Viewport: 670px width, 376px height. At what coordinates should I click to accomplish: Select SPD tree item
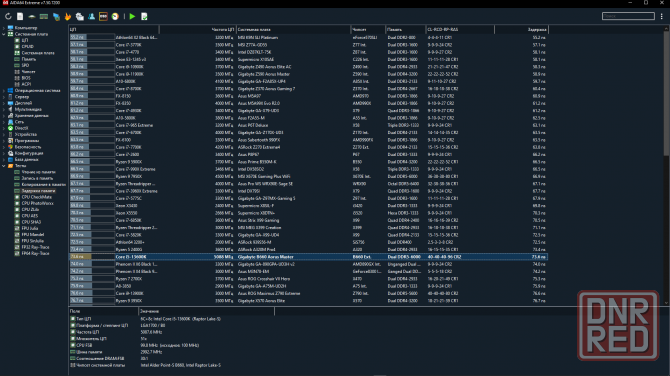25,65
